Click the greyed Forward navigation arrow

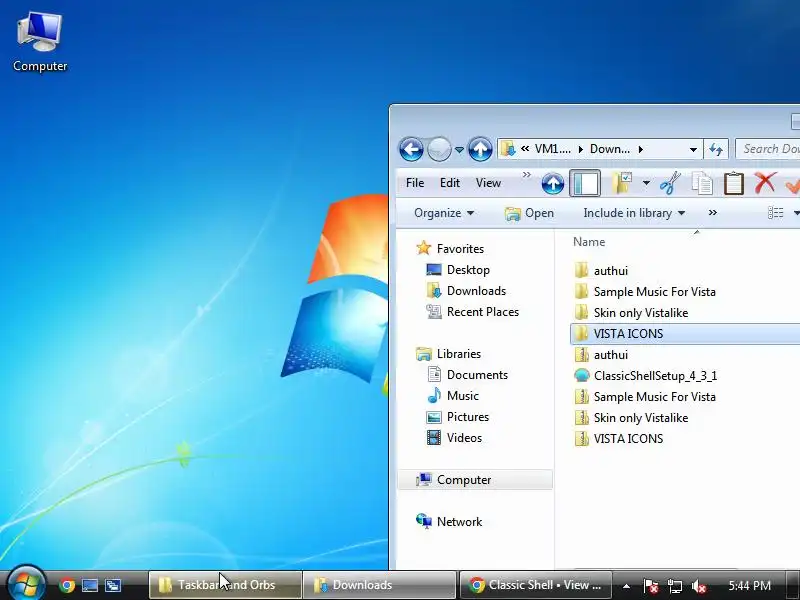(439, 149)
